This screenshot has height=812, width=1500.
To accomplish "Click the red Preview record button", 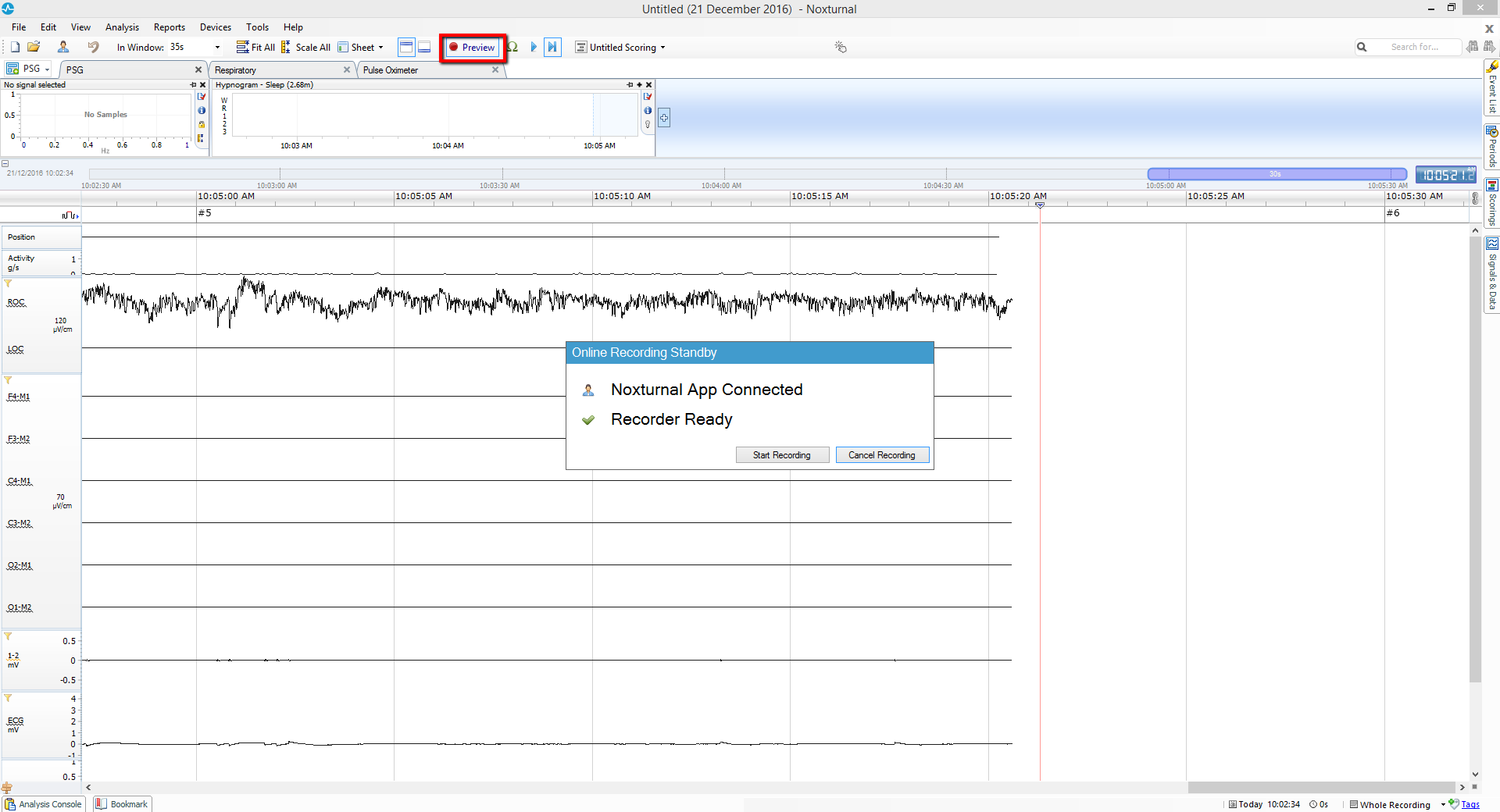I will 472,47.
